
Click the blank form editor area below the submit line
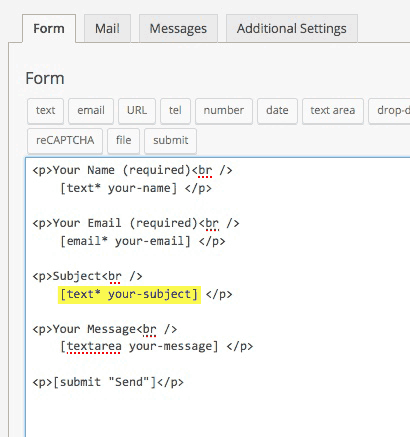click(x=217, y=413)
